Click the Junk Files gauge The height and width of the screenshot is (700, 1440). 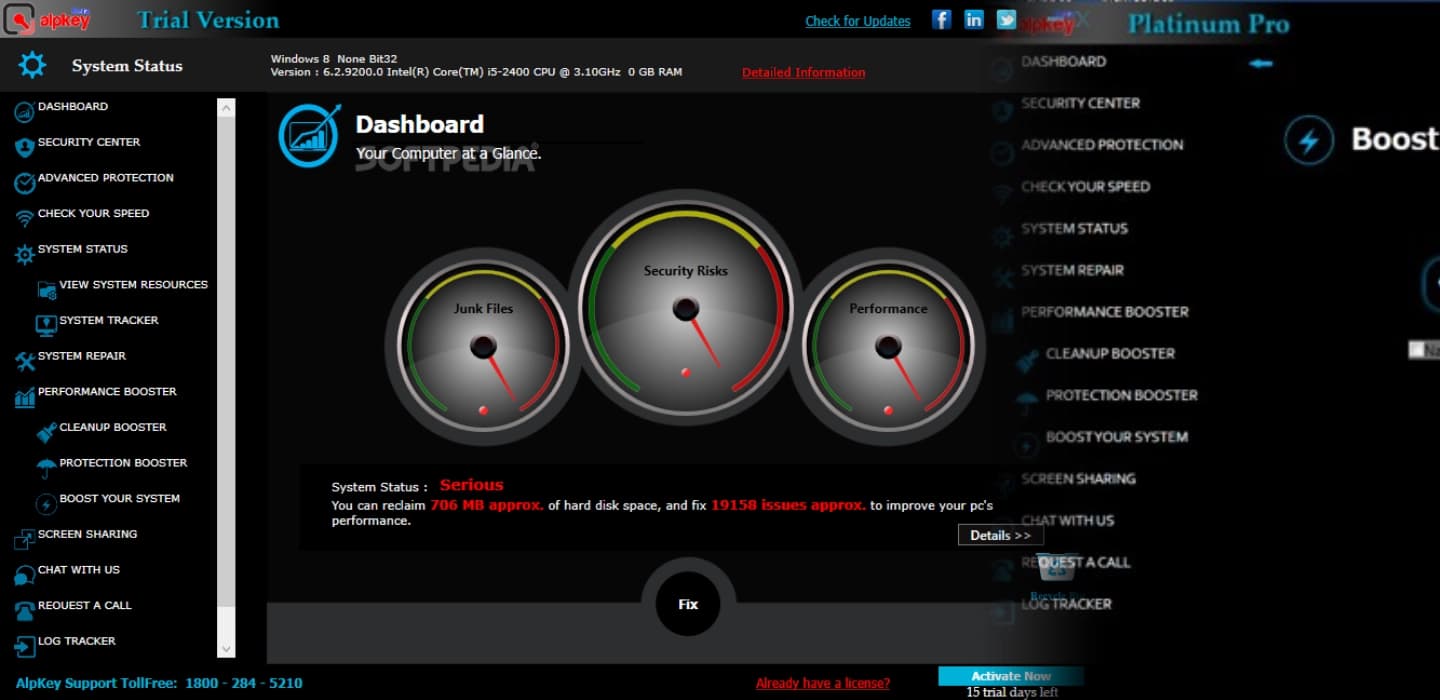tap(483, 347)
